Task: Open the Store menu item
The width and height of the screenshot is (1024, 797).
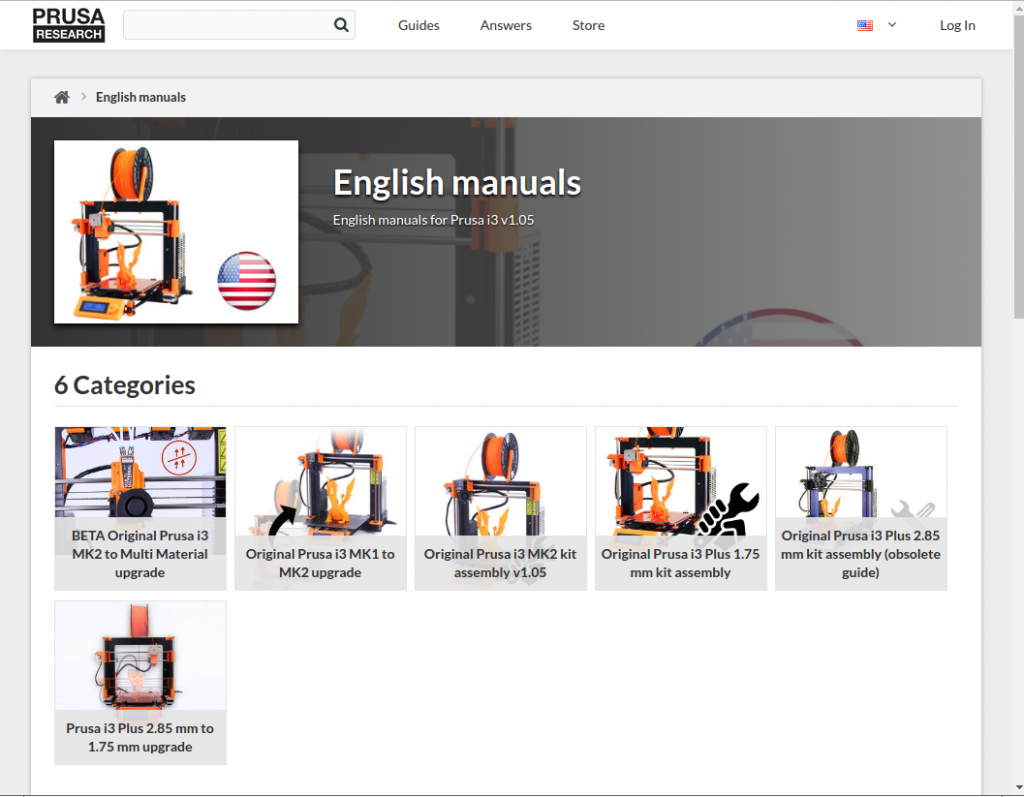Action: click(x=588, y=25)
